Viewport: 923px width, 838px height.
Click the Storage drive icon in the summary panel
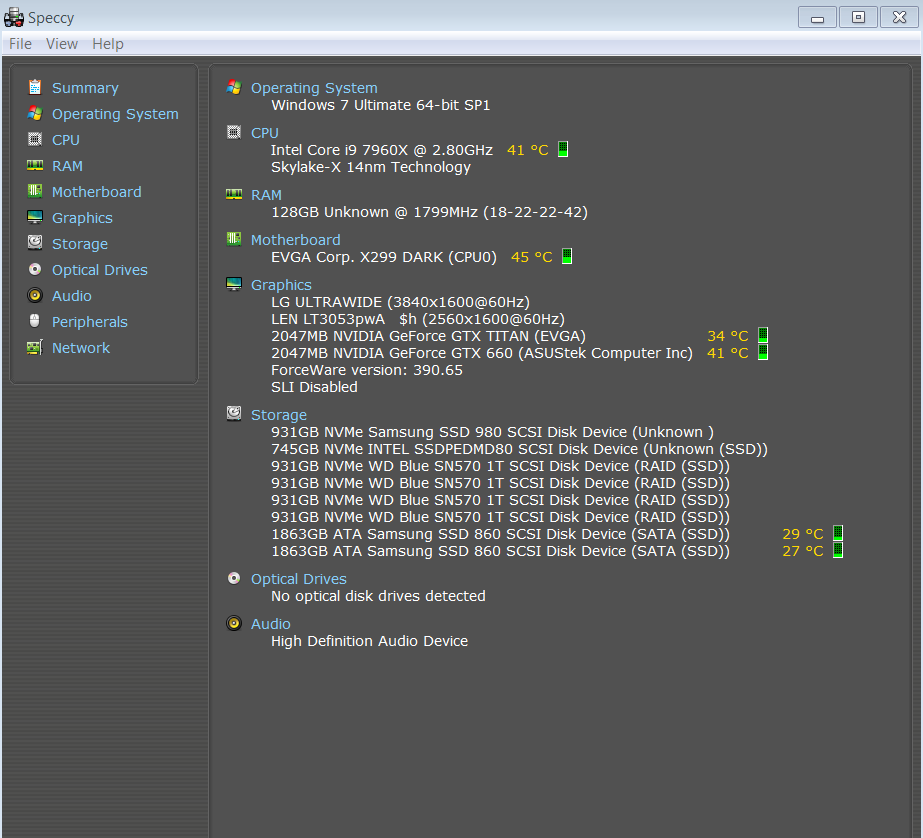pyautogui.click(x=234, y=414)
